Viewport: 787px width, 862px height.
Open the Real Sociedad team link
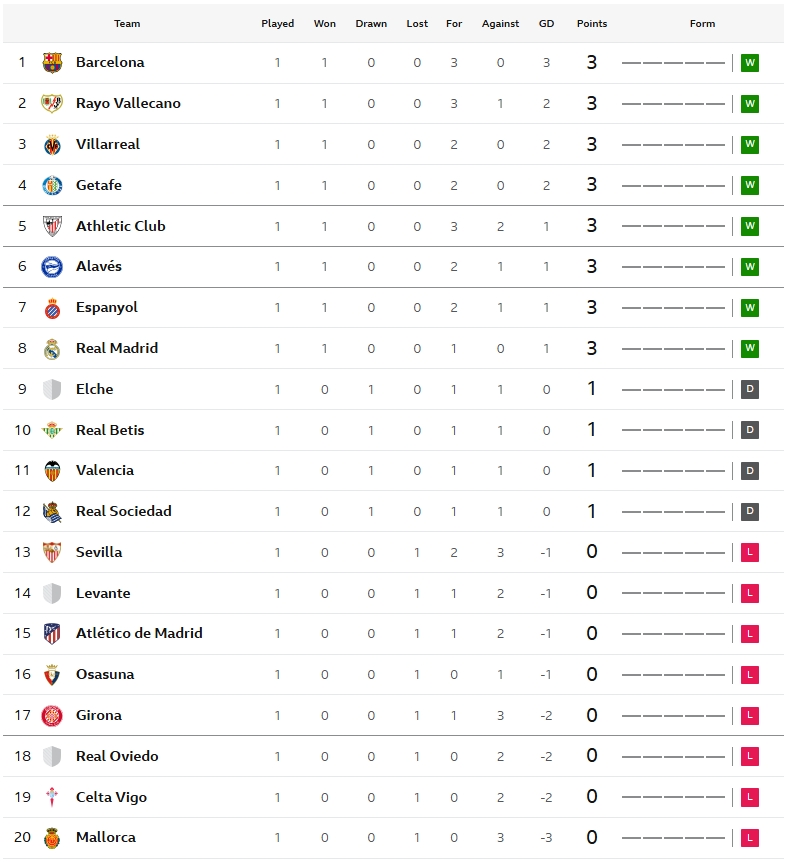(124, 511)
